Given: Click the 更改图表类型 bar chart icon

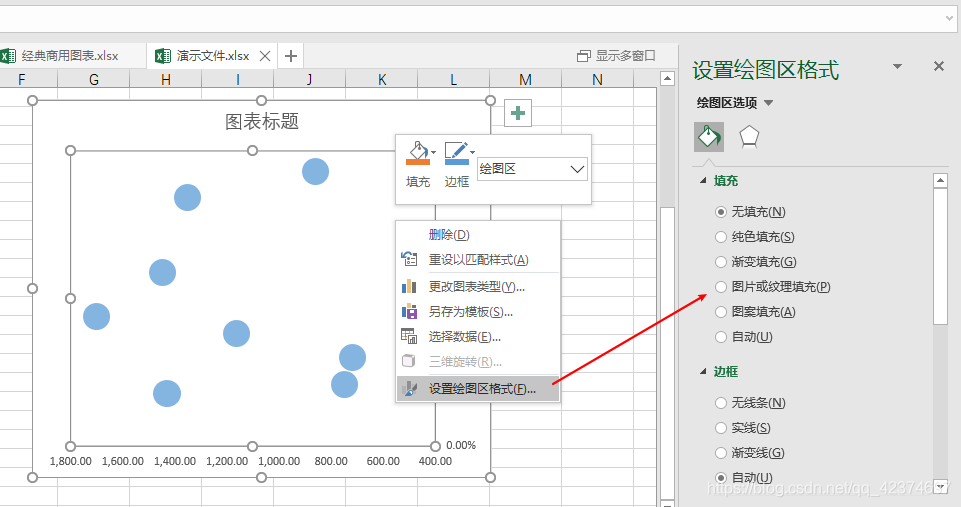Looking at the screenshot, I should 409,286.
